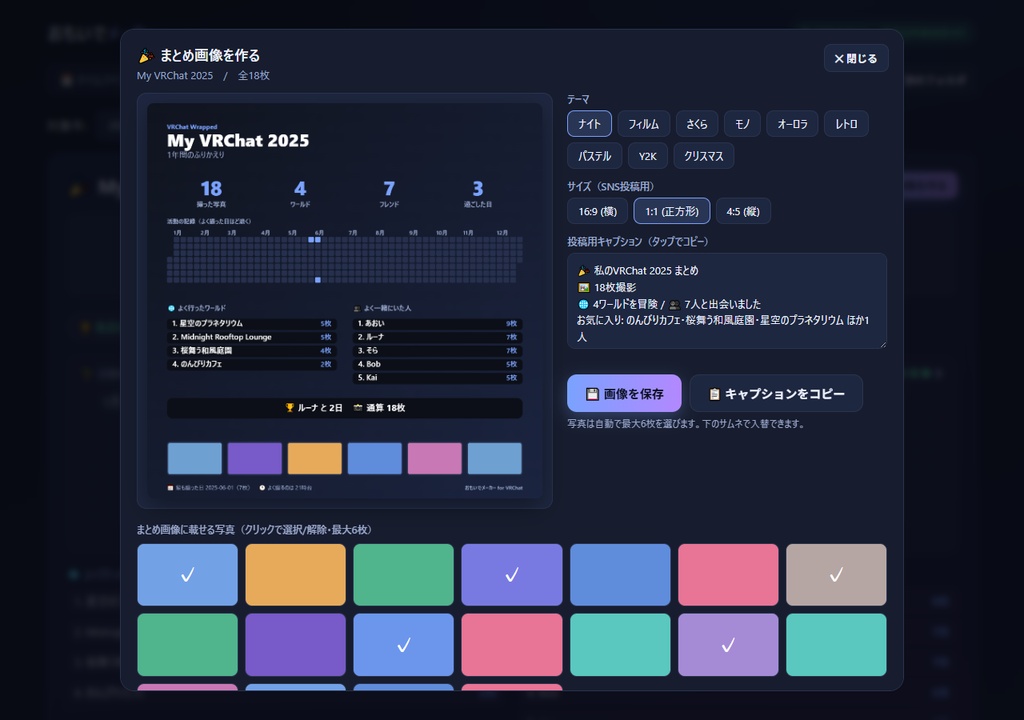Click the 全18枚 count in the header
1024x720 pixels.
click(253, 76)
